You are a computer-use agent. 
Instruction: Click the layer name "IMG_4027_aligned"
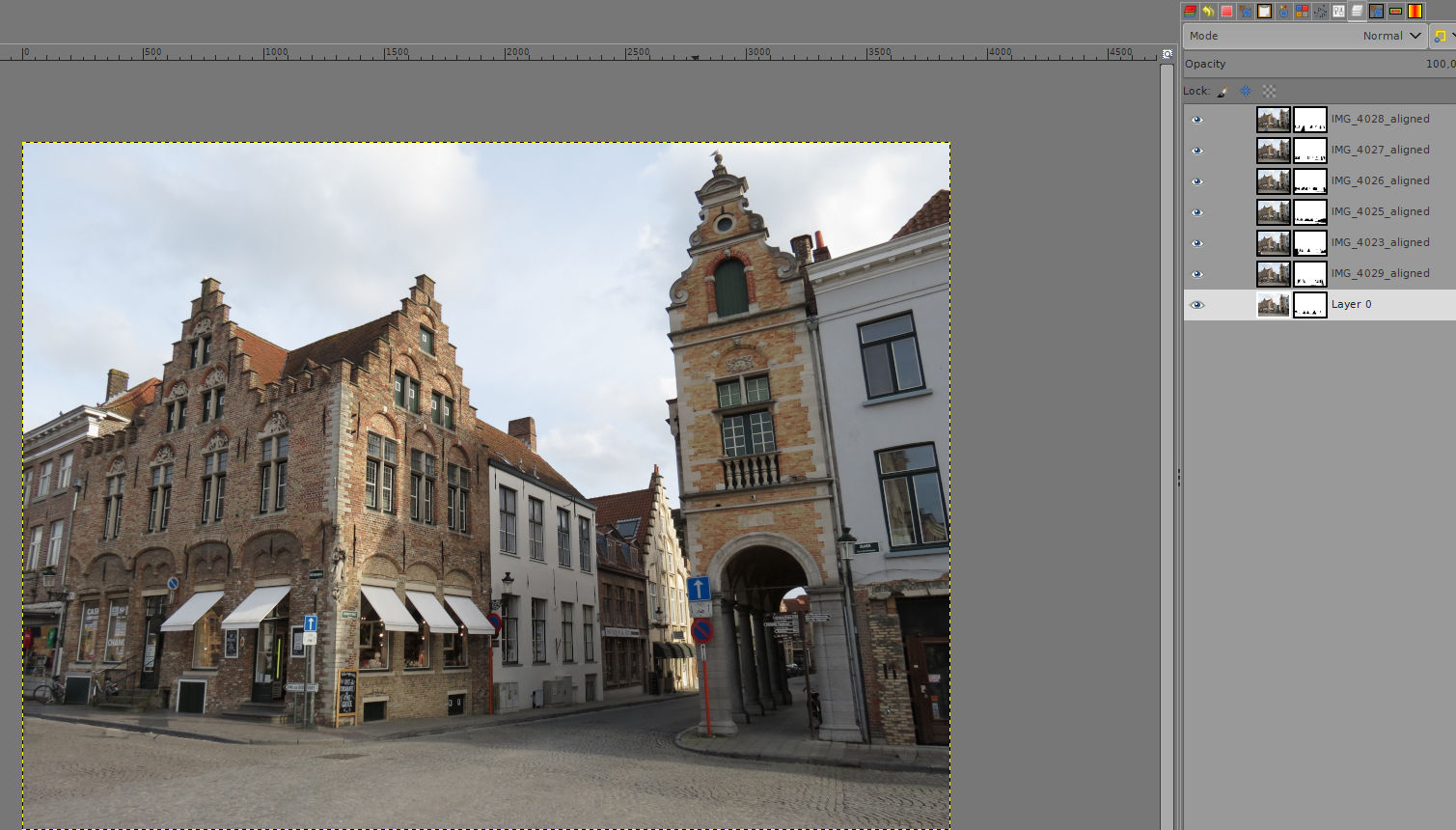click(1380, 151)
